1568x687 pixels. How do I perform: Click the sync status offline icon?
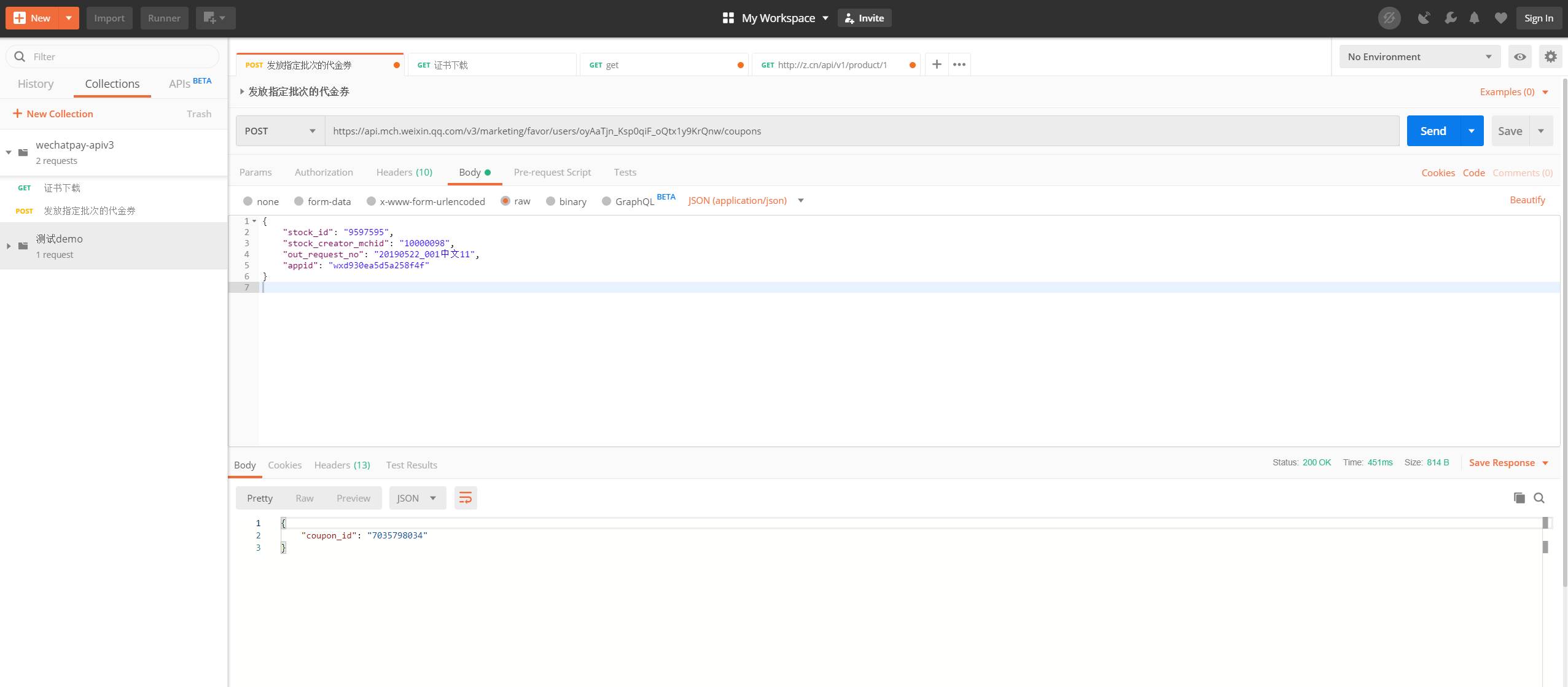[x=1389, y=18]
